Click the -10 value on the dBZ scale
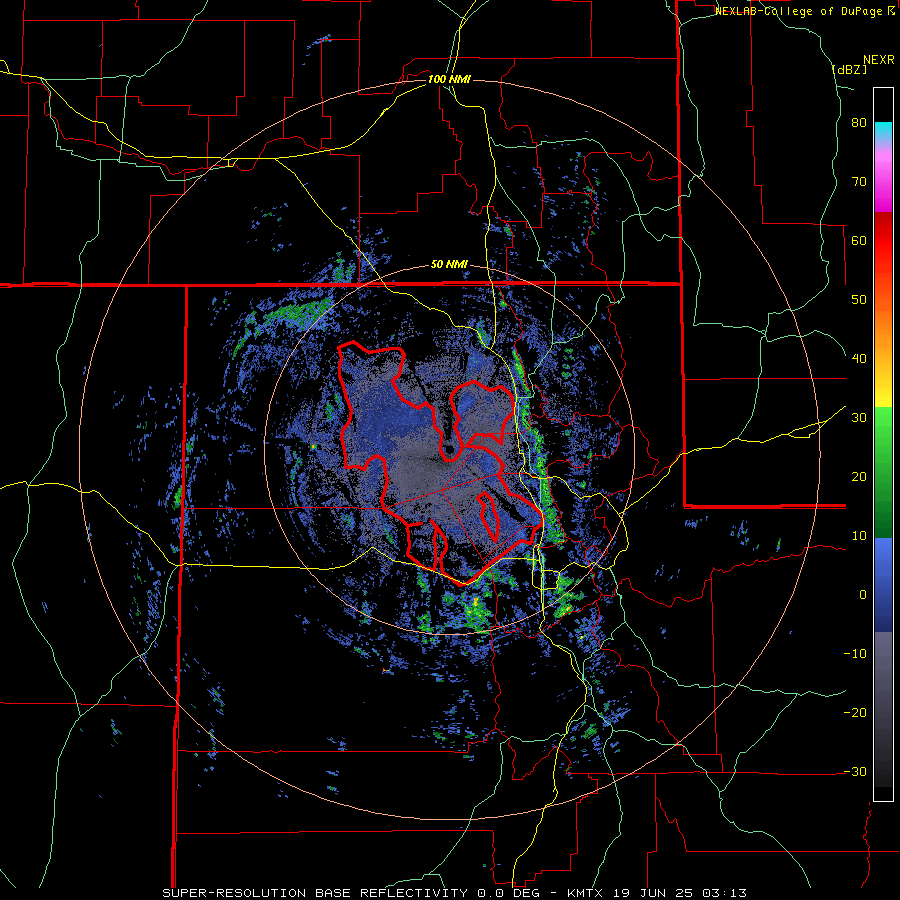900x900 pixels. [x=855, y=654]
